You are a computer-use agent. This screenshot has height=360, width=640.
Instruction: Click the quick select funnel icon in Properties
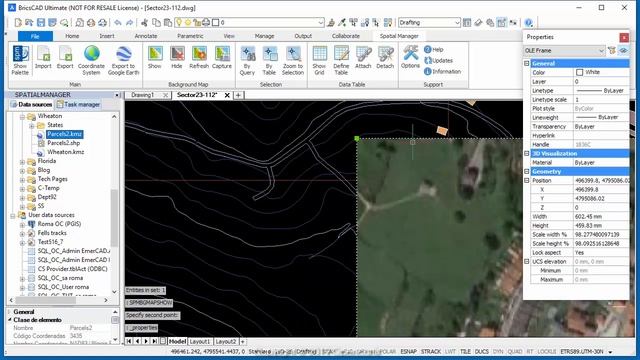pos(611,51)
